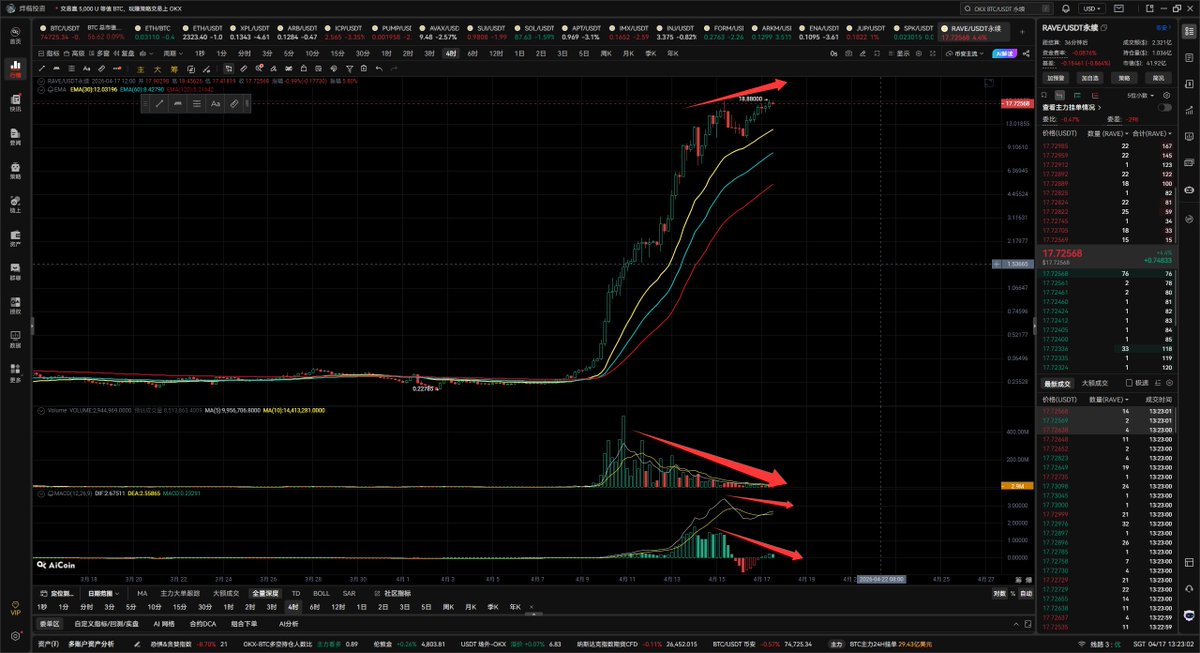Viewport: 1200px width, 653px height.
Task: Open the 周期 period dropdown
Action: (x=173, y=53)
